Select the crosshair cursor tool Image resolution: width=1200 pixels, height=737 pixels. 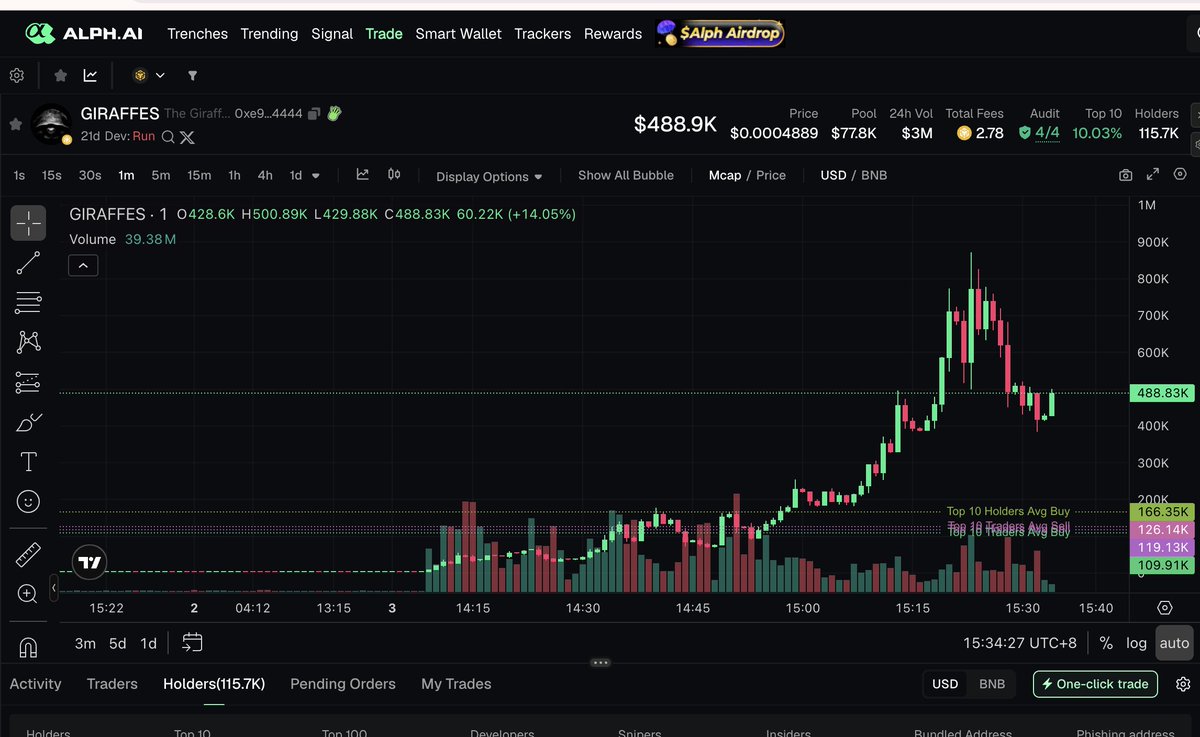tap(28, 223)
